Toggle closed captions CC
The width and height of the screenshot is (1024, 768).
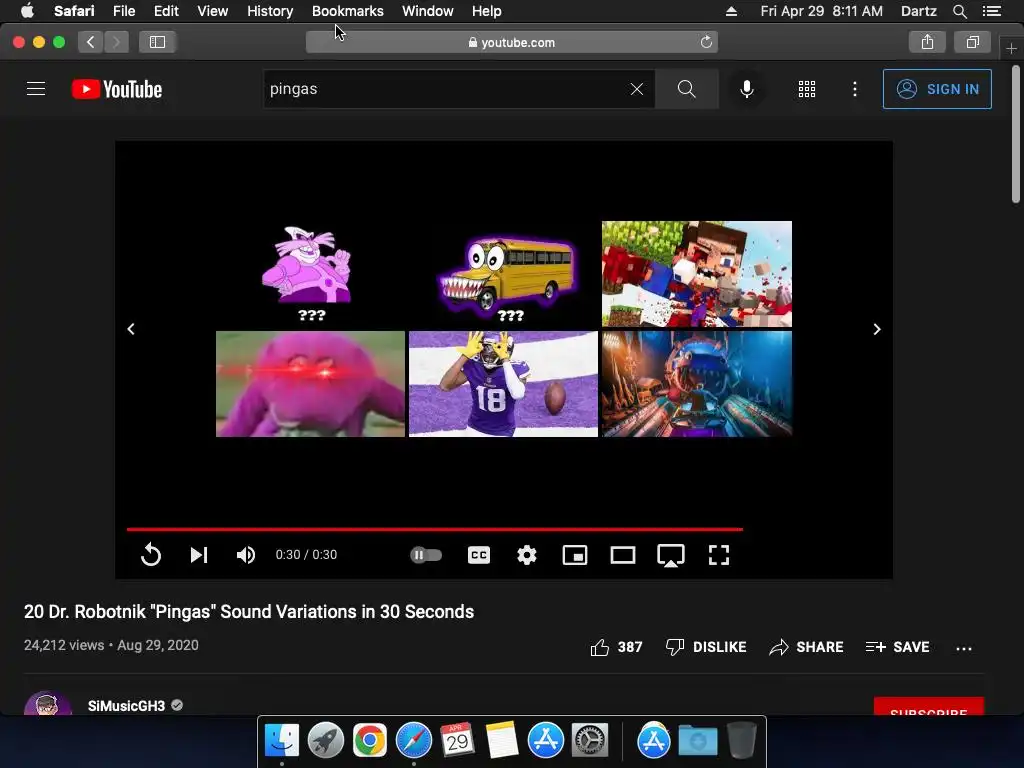coord(479,554)
